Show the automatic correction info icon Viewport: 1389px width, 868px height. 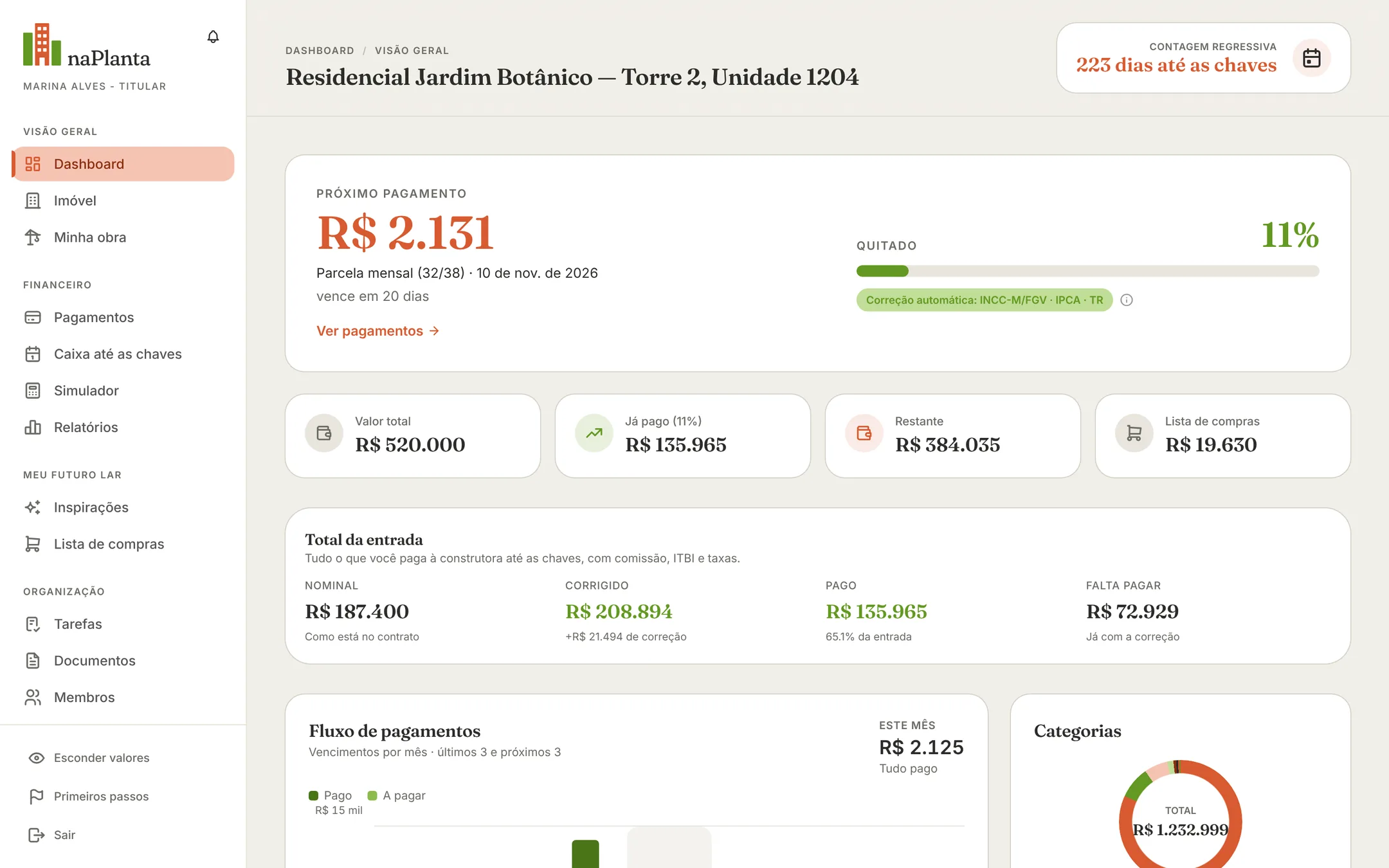point(1127,300)
